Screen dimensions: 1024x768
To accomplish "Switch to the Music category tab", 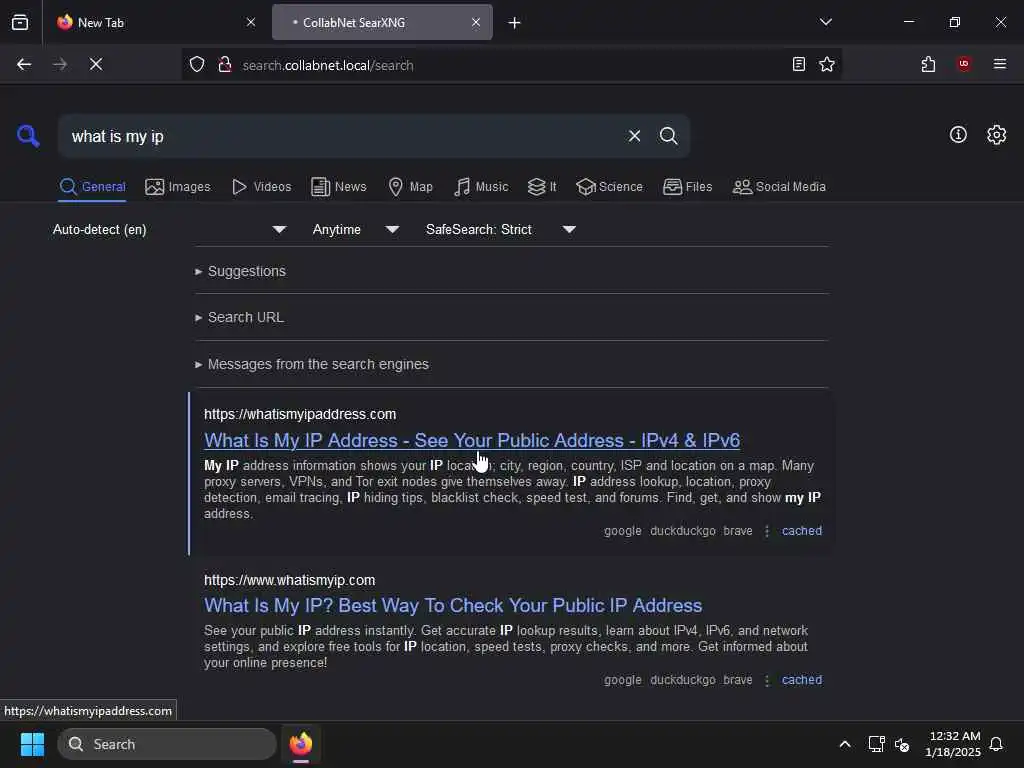I will coord(481,187).
